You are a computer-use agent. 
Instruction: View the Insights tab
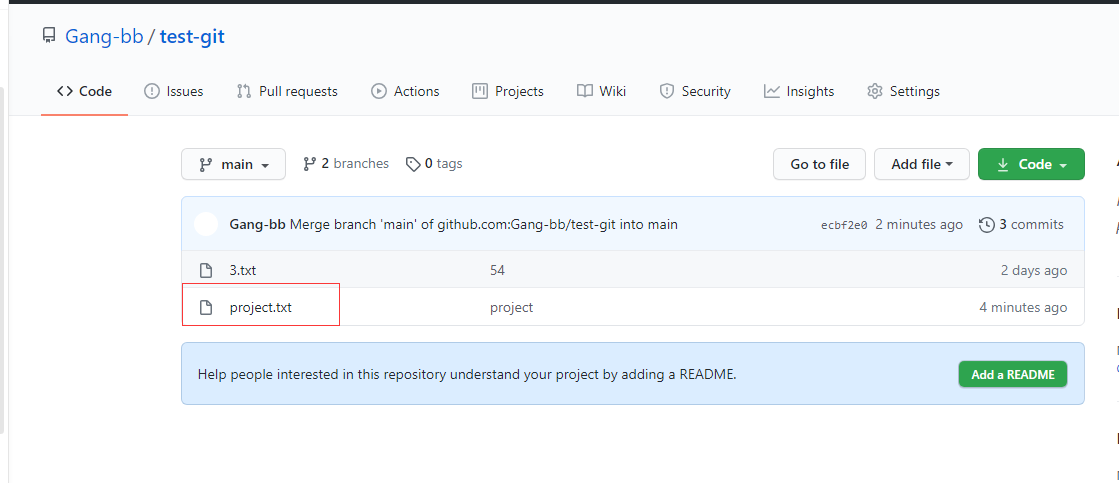(x=799, y=91)
